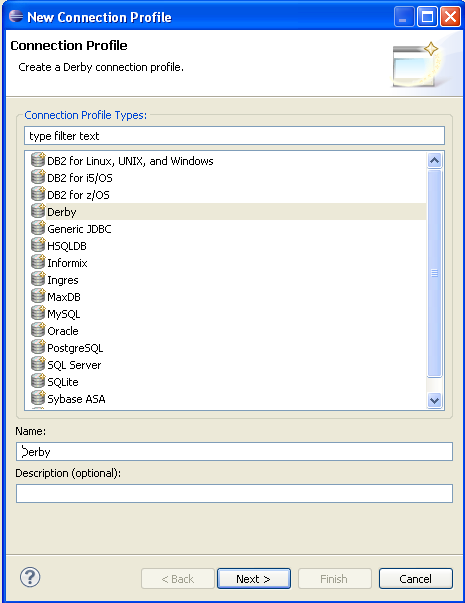The image size is (465, 603).
Task: Click the Derby database icon
Action: (x=38, y=211)
